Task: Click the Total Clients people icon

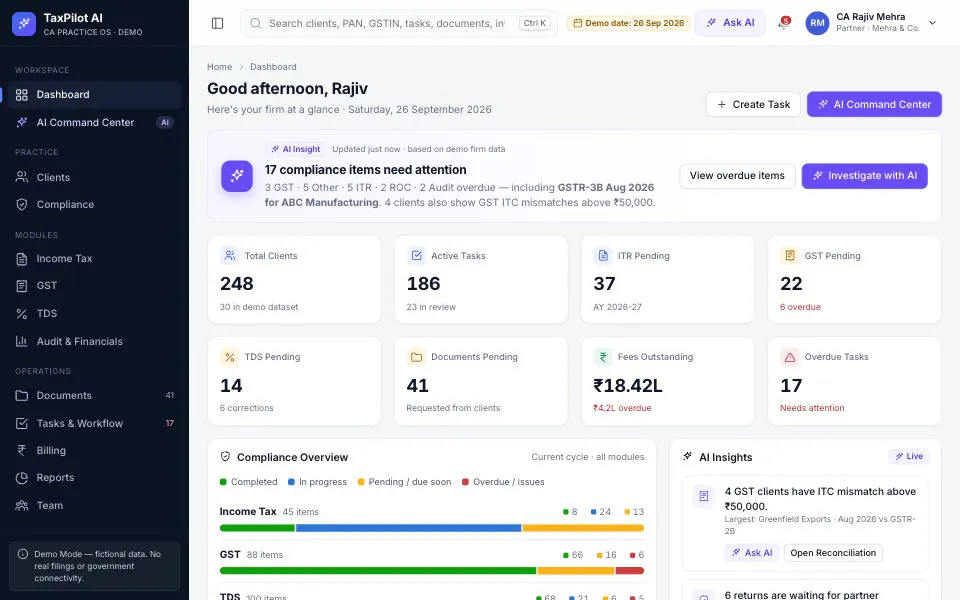Action: click(230, 255)
